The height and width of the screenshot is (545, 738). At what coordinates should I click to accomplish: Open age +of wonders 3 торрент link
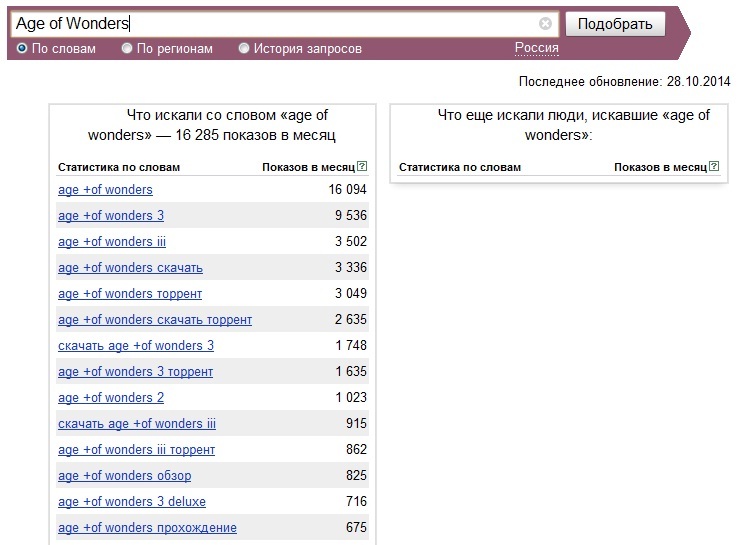[x=136, y=372]
